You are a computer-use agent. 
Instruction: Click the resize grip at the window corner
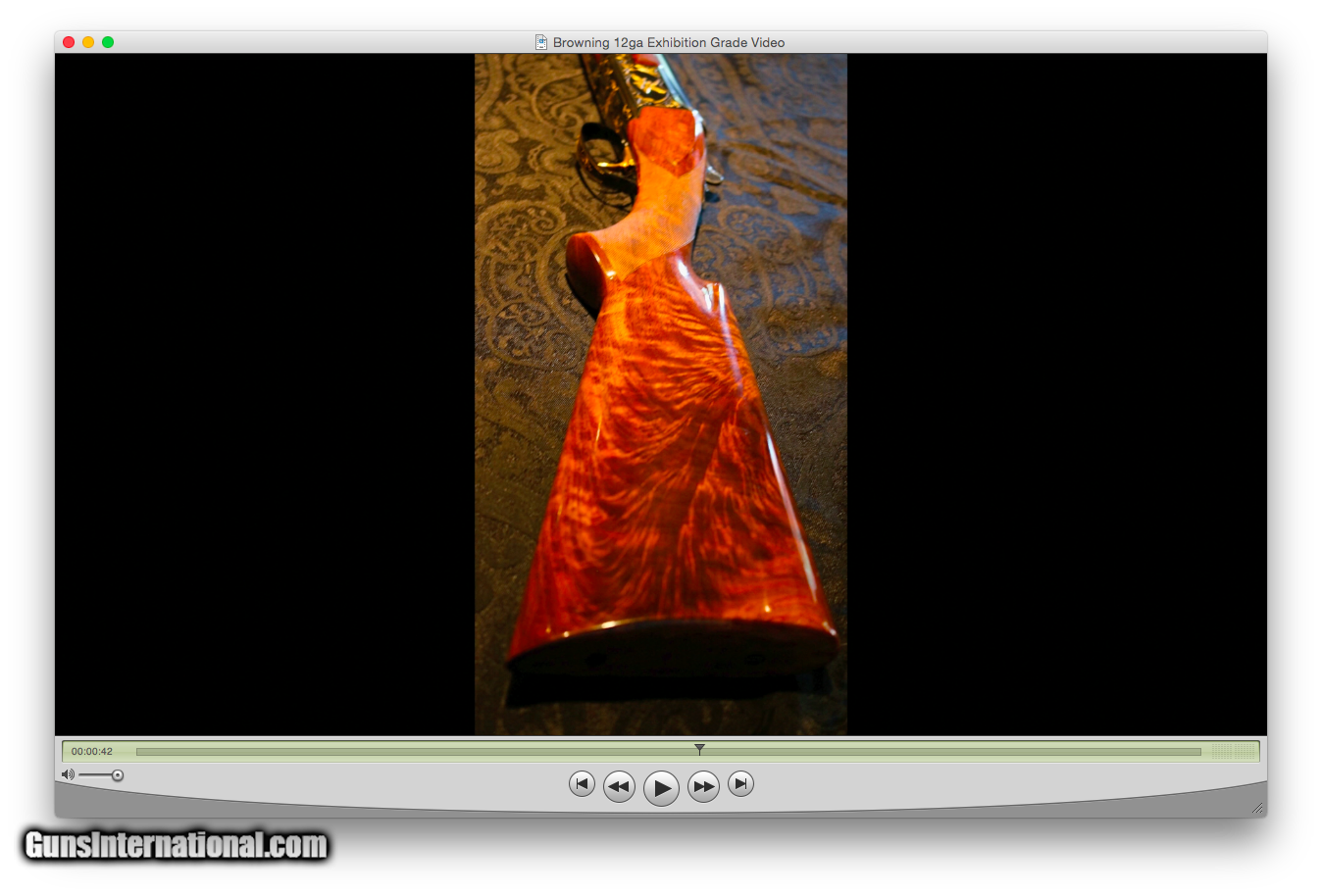pyautogui.click(x=1256, y=808)
